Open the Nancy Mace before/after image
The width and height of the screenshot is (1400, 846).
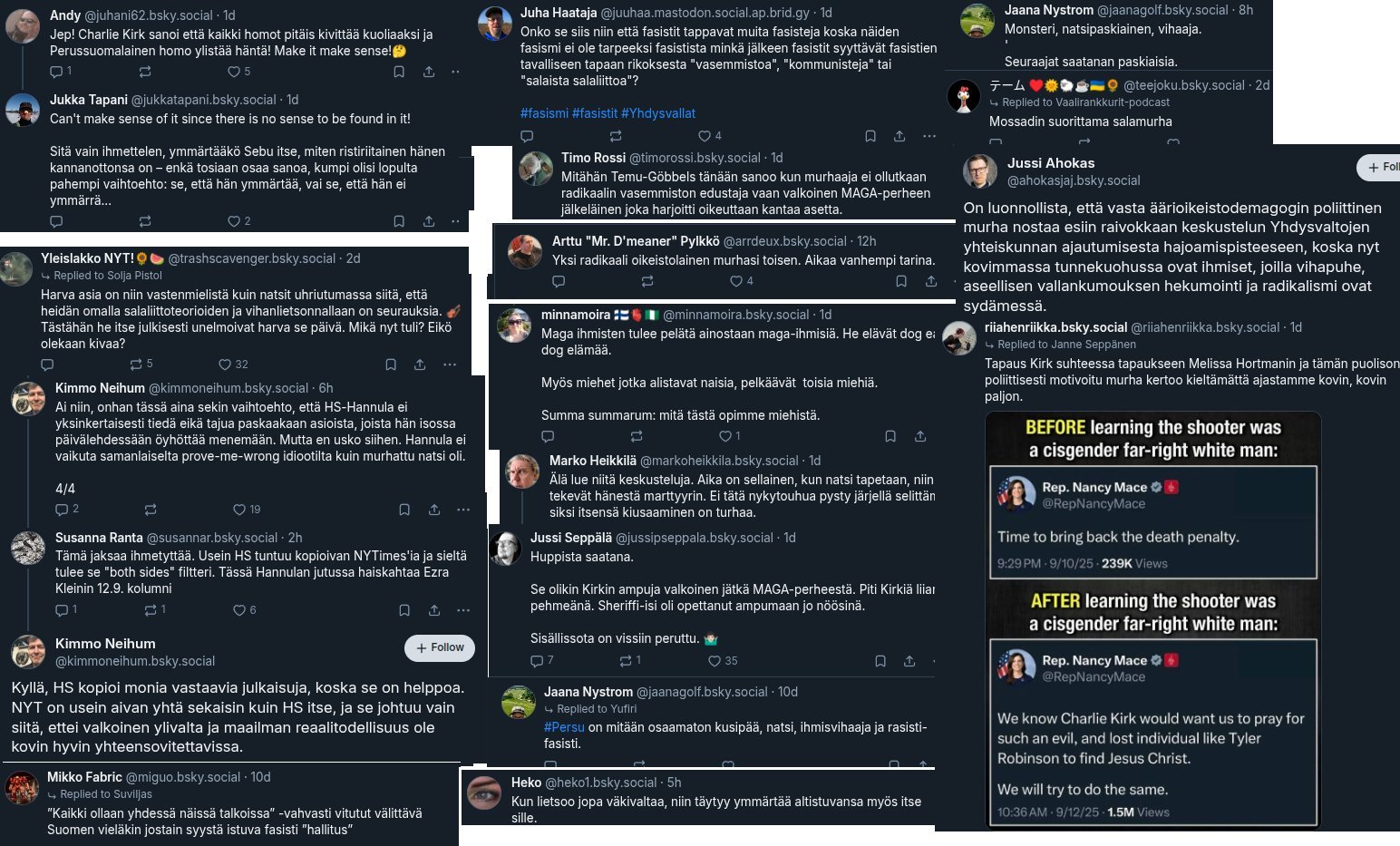coord(1152,620)
